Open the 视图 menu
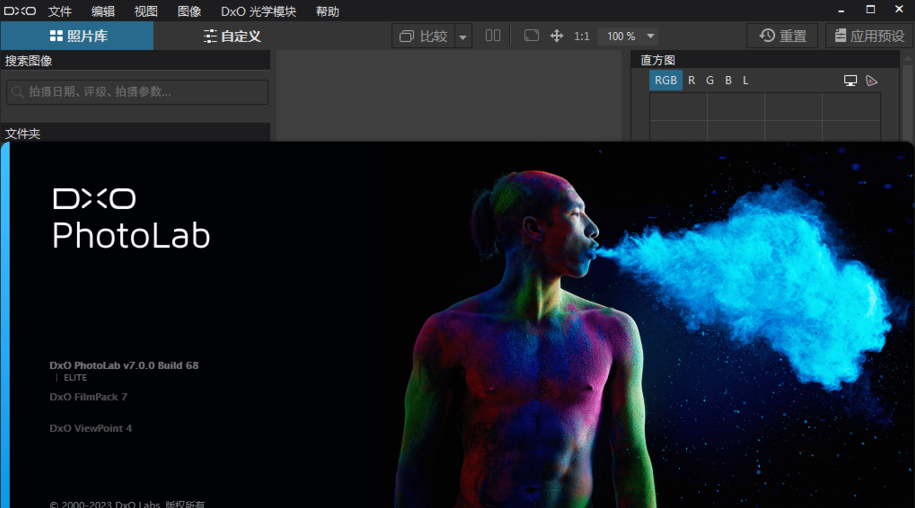 [x=146, y=11]
